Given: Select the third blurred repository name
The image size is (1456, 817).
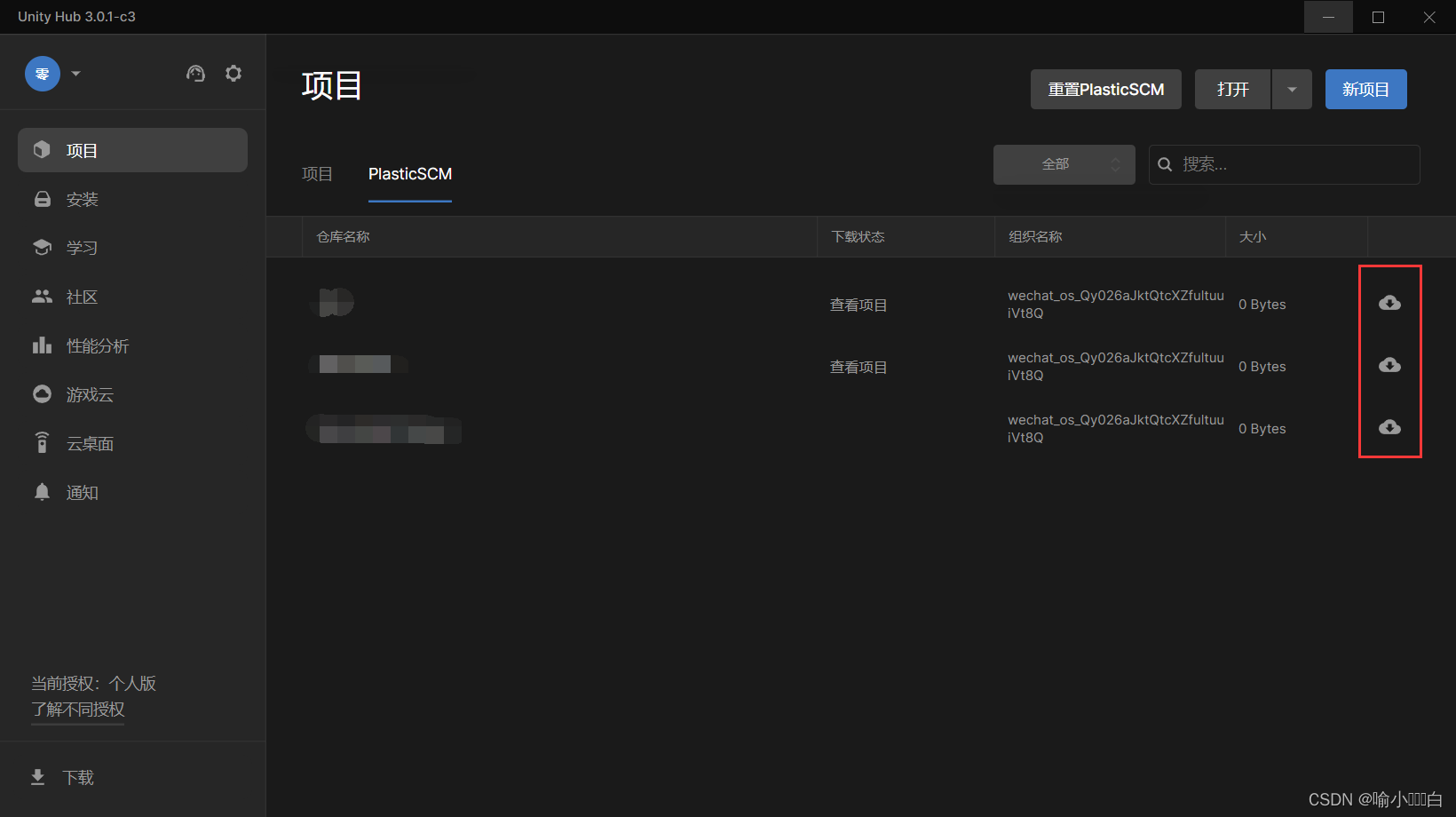Looking at the screenshot, I should coord(384,429).
